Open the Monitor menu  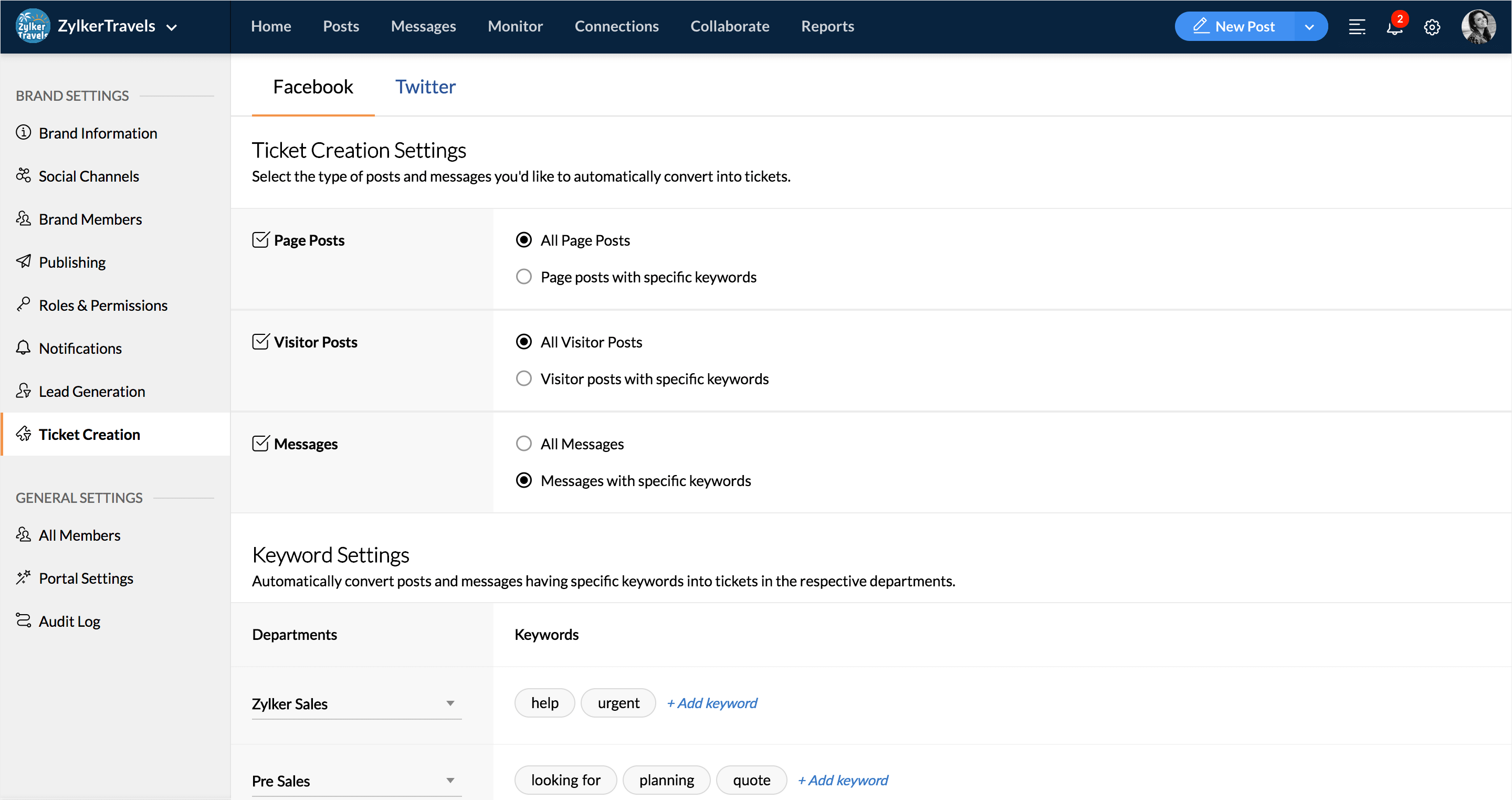[514, 26]
